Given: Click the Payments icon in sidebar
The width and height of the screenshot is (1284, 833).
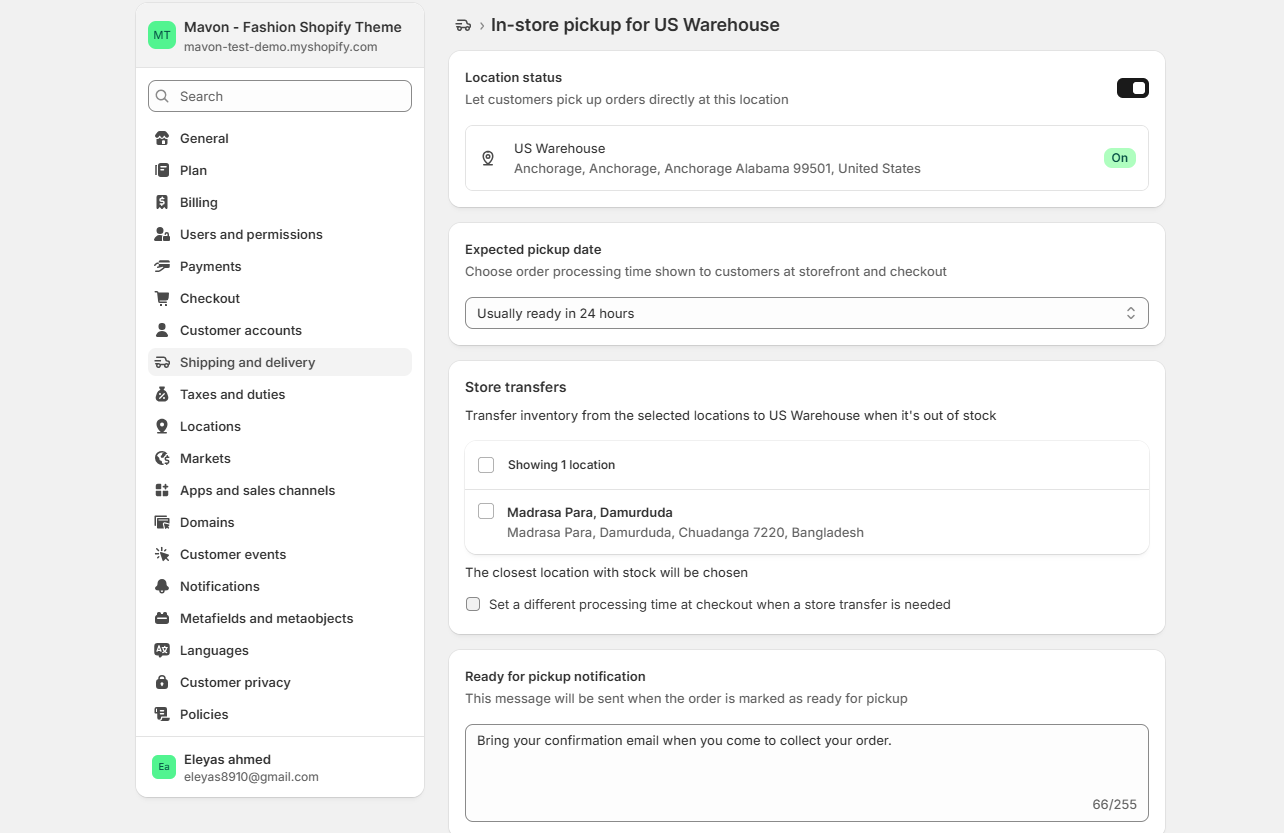Looking at the screenshot, I should pyautogui.click(x=162, y=266).
